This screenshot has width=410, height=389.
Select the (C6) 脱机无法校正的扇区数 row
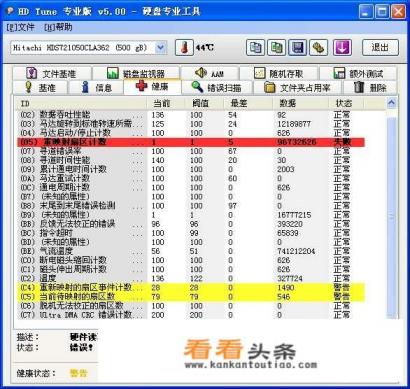tap(191, 306)
